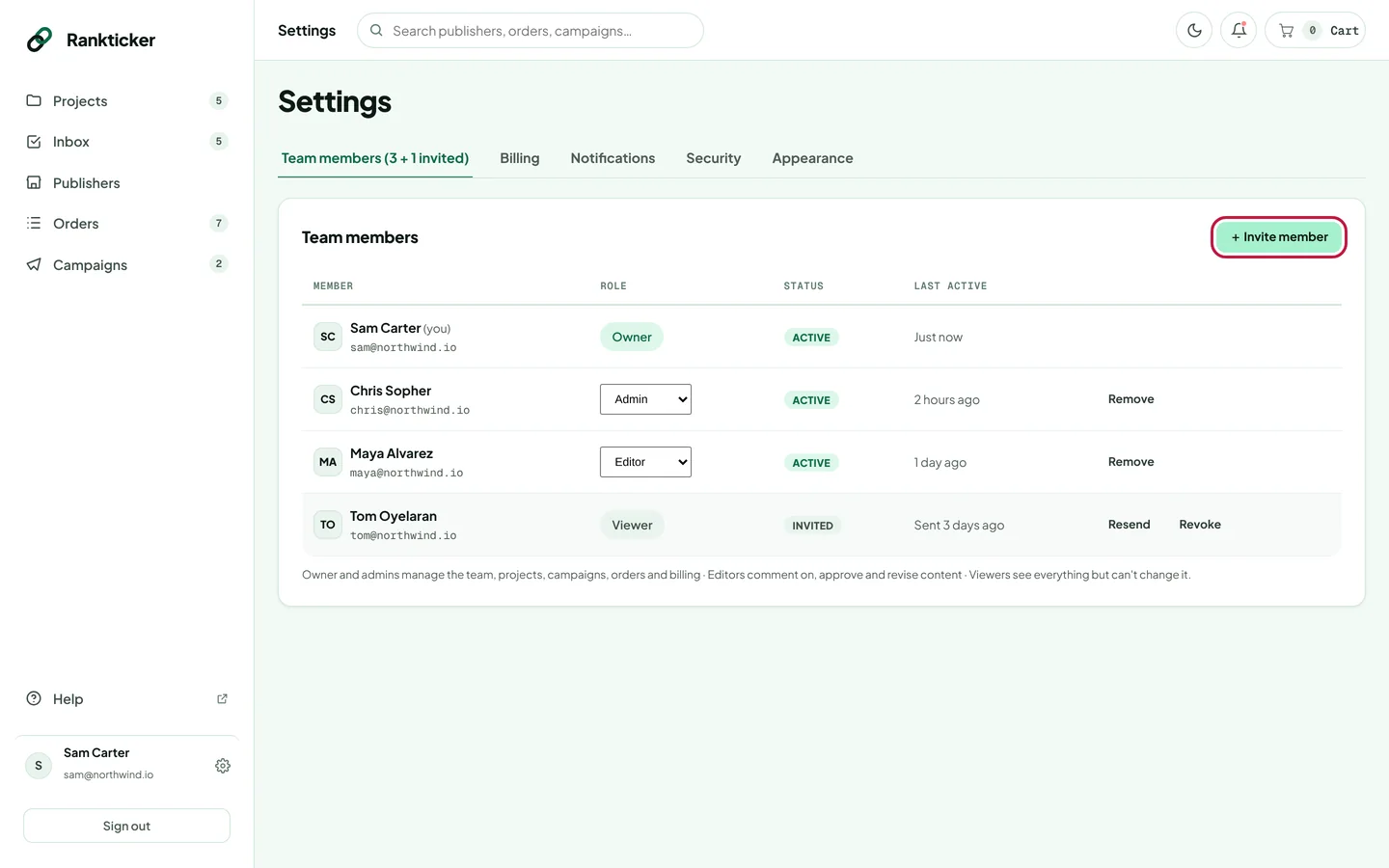Image resolution: width=1389 pixels, height=868 pixels.
Task: Click the maya@northwind.io email
Action: [x=406, y=474]
